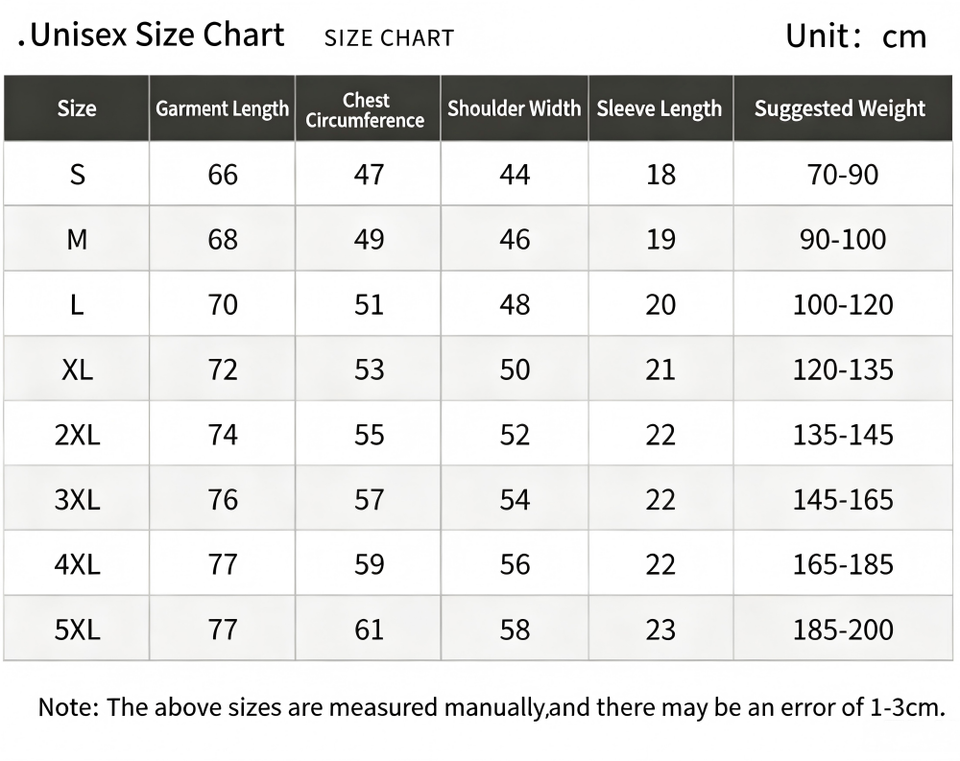Select the Shoulder Width column header
This screenshot has height=761, width=960.
[514, 108]
